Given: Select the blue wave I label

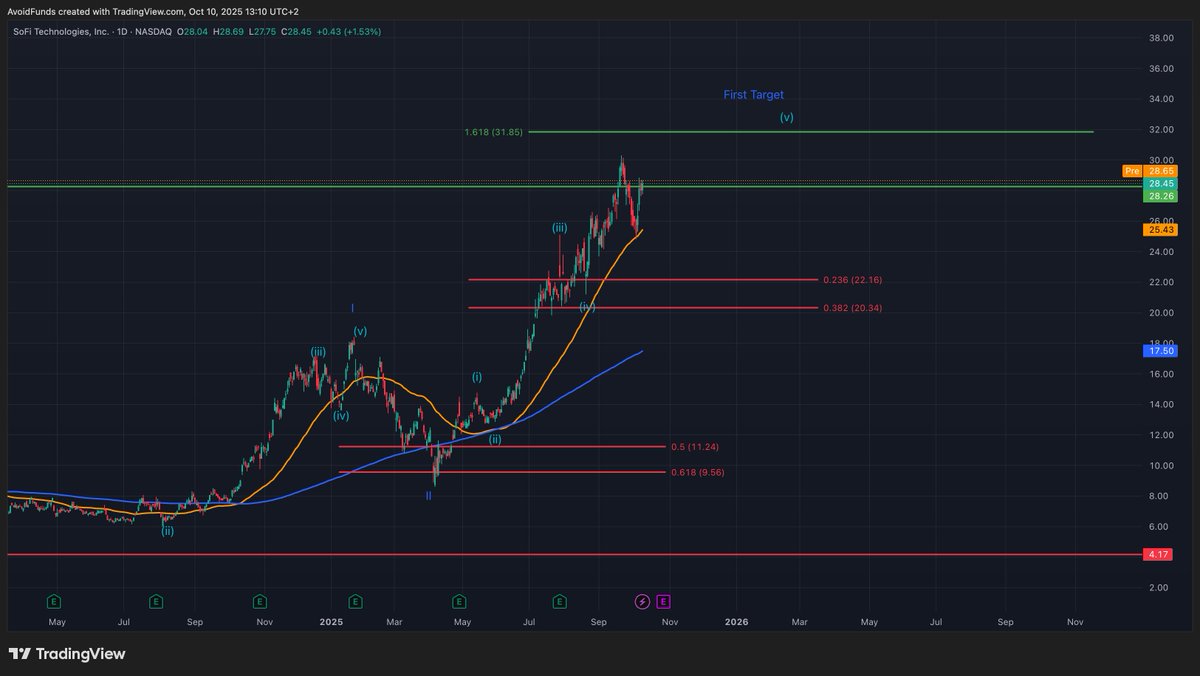Looking at the screenshot, I should (352, 308).
